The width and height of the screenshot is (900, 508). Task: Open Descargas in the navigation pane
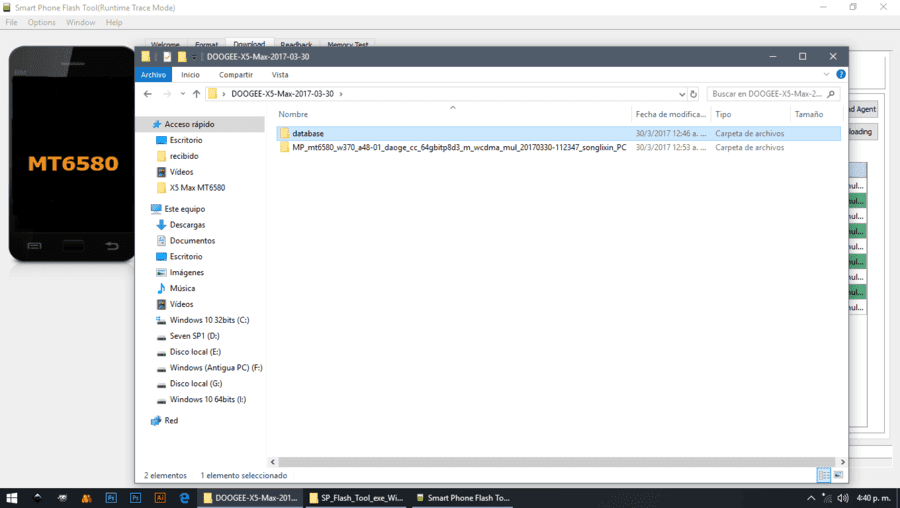[x=188, y=225]
